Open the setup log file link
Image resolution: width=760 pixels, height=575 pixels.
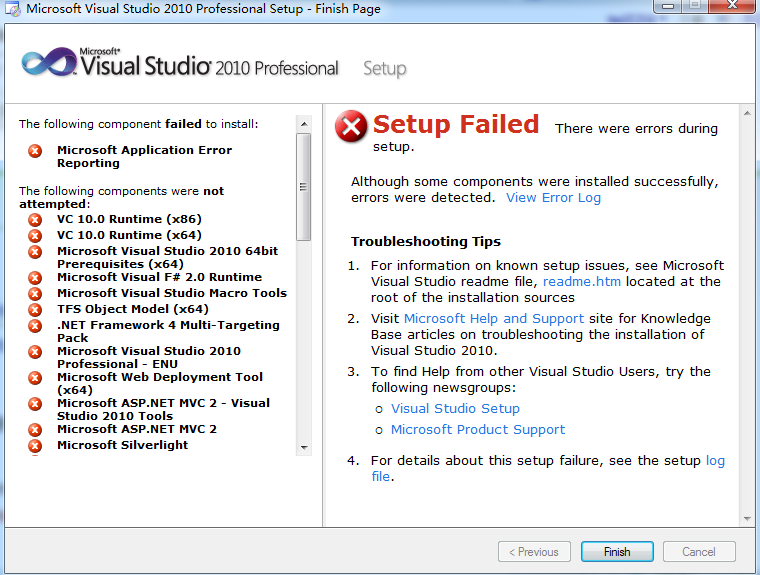coord(715,461)
